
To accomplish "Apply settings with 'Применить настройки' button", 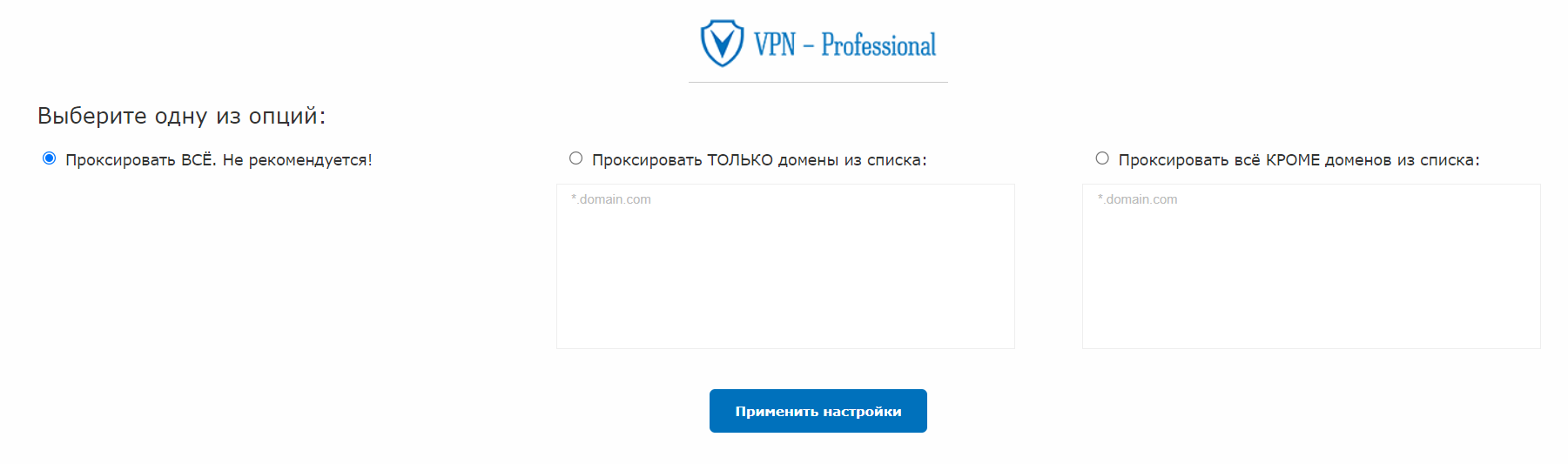I will 818,411.
